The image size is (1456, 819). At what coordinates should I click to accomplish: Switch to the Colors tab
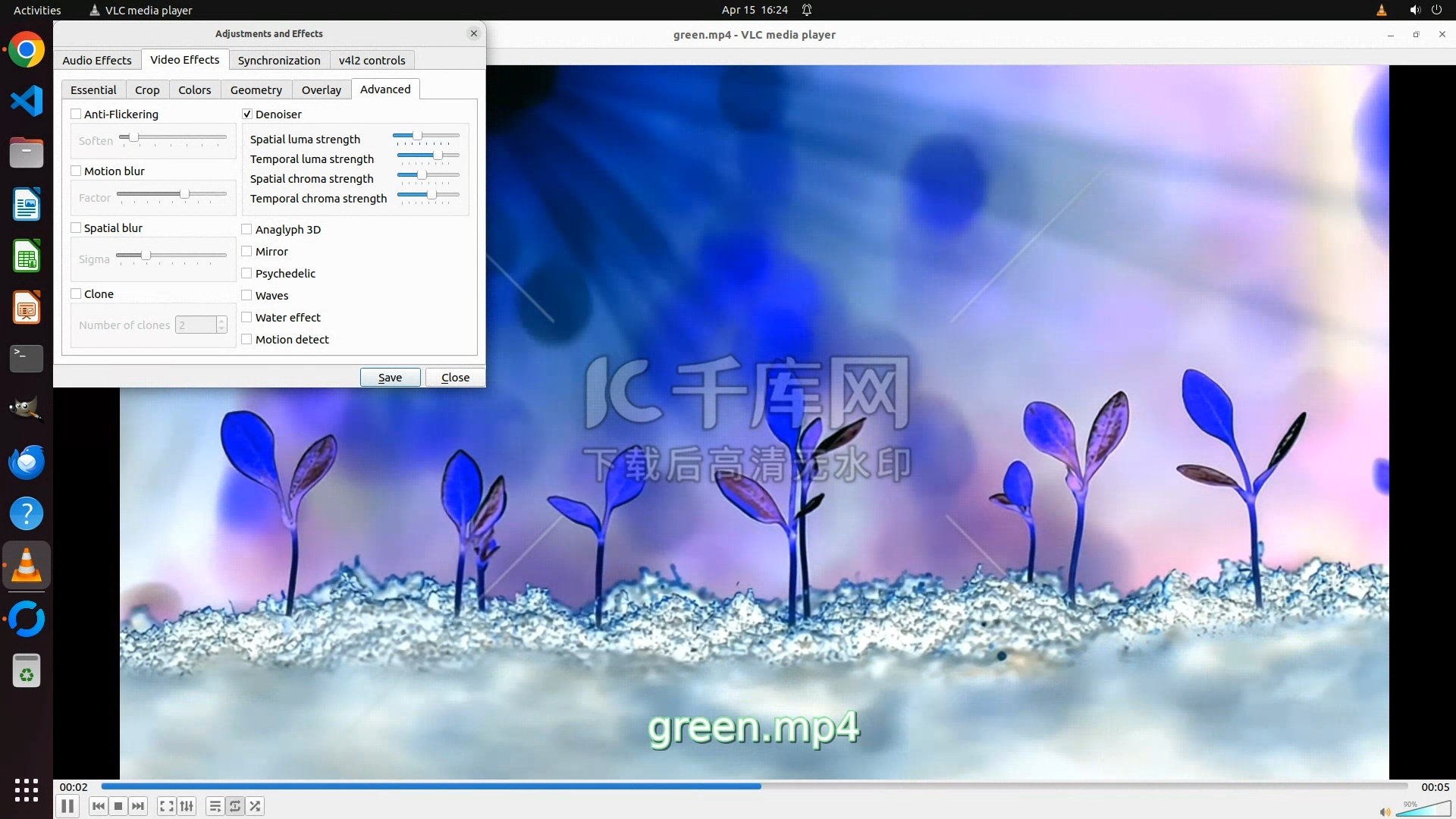pos(194,89)
